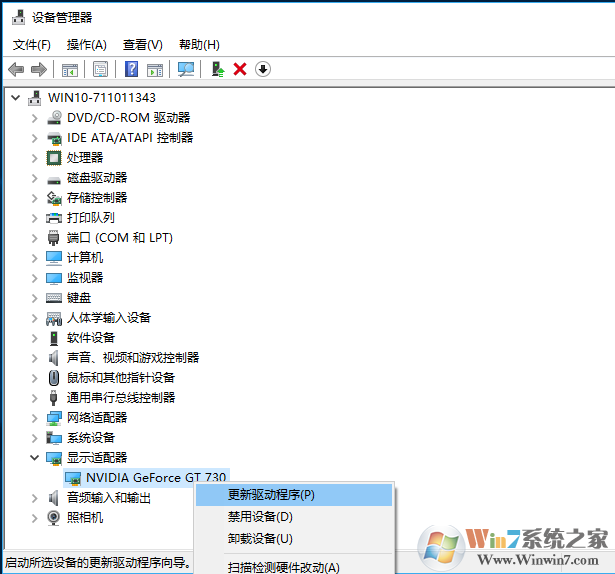Click the blue Help question mark icon
Image resolution: width=615 pixels, height=574 pixels.
[131, 69]
